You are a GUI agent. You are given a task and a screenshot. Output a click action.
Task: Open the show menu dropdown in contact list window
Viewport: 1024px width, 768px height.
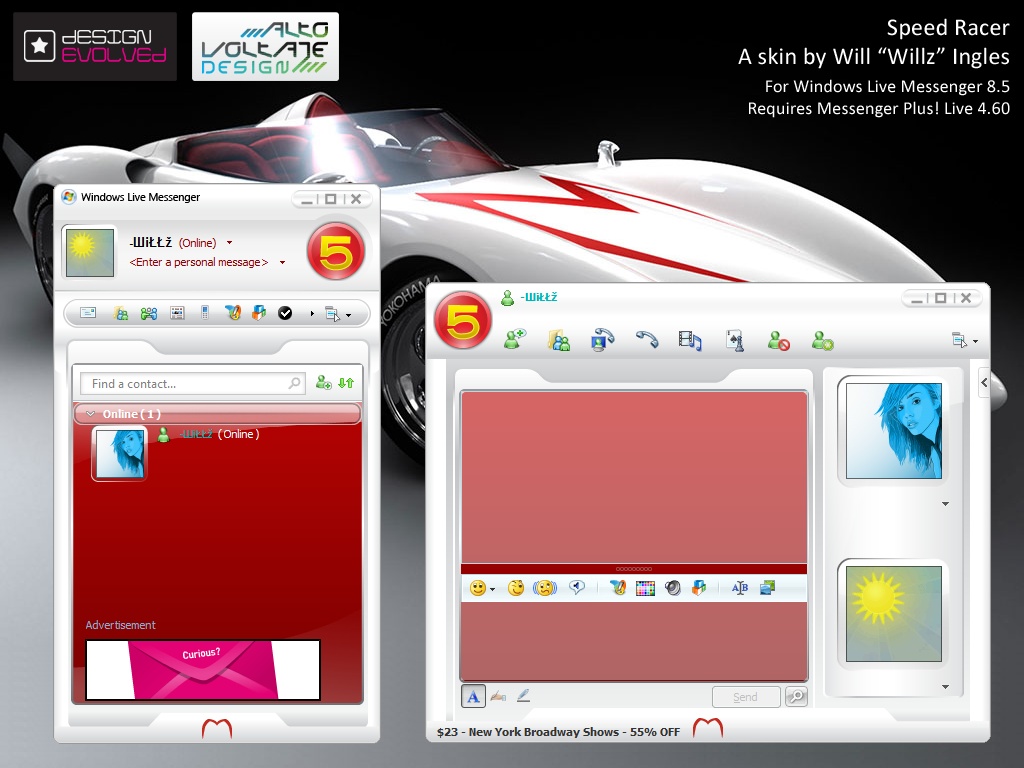click(338, 314)
